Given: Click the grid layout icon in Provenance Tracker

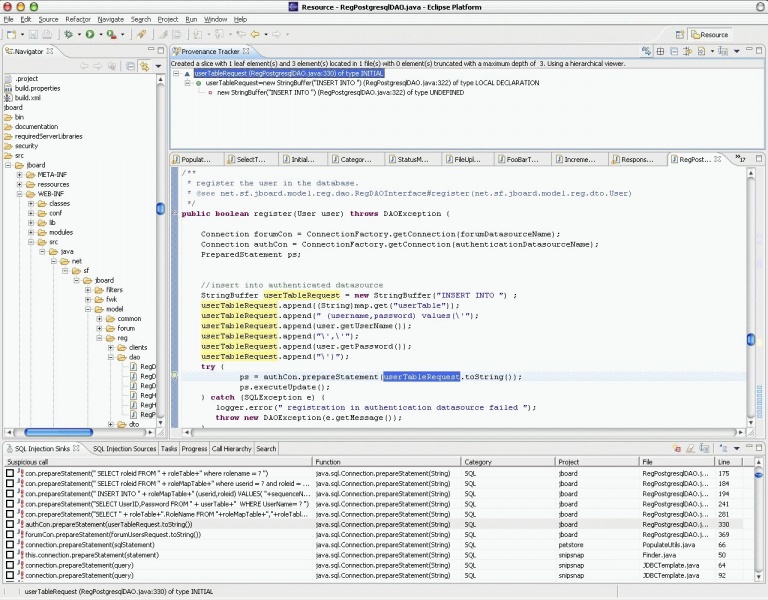Looking at the screenshot, I should pos(660,51).
